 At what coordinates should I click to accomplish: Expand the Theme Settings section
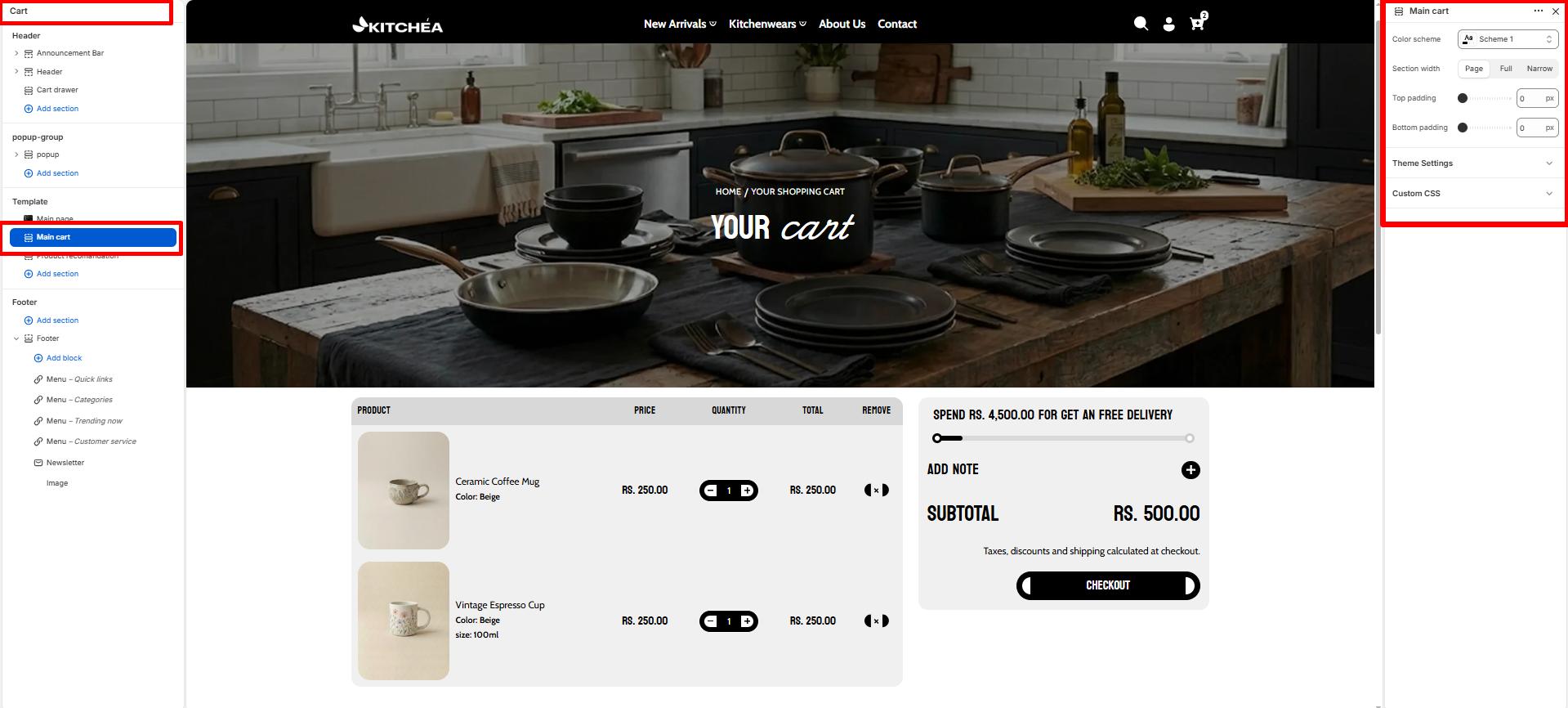tap(1472, 164)
